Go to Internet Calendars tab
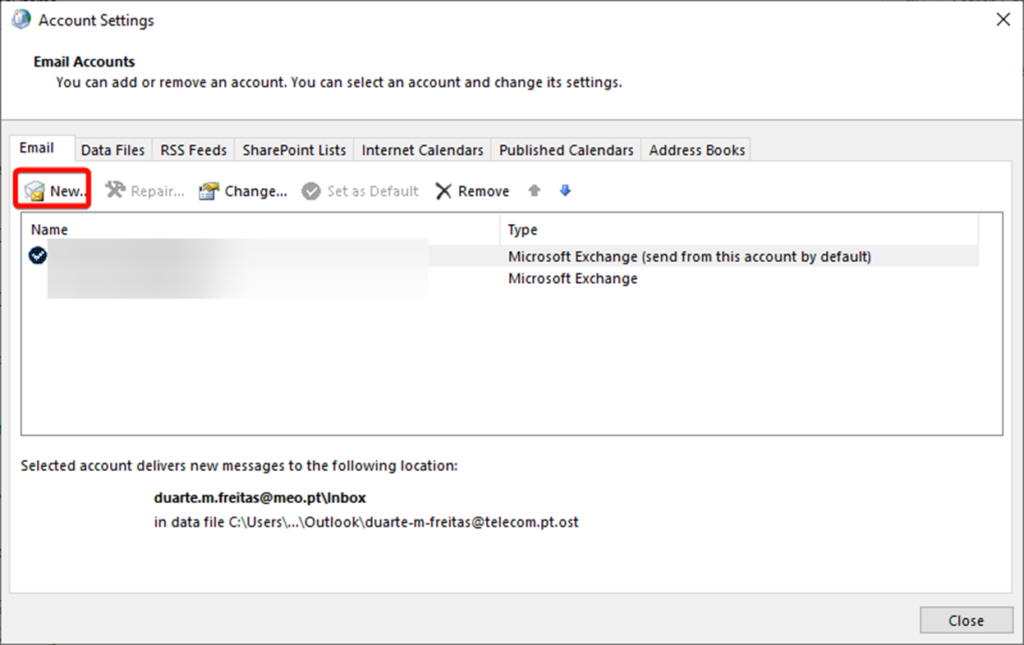1024x645 pixels. [422, 150]
